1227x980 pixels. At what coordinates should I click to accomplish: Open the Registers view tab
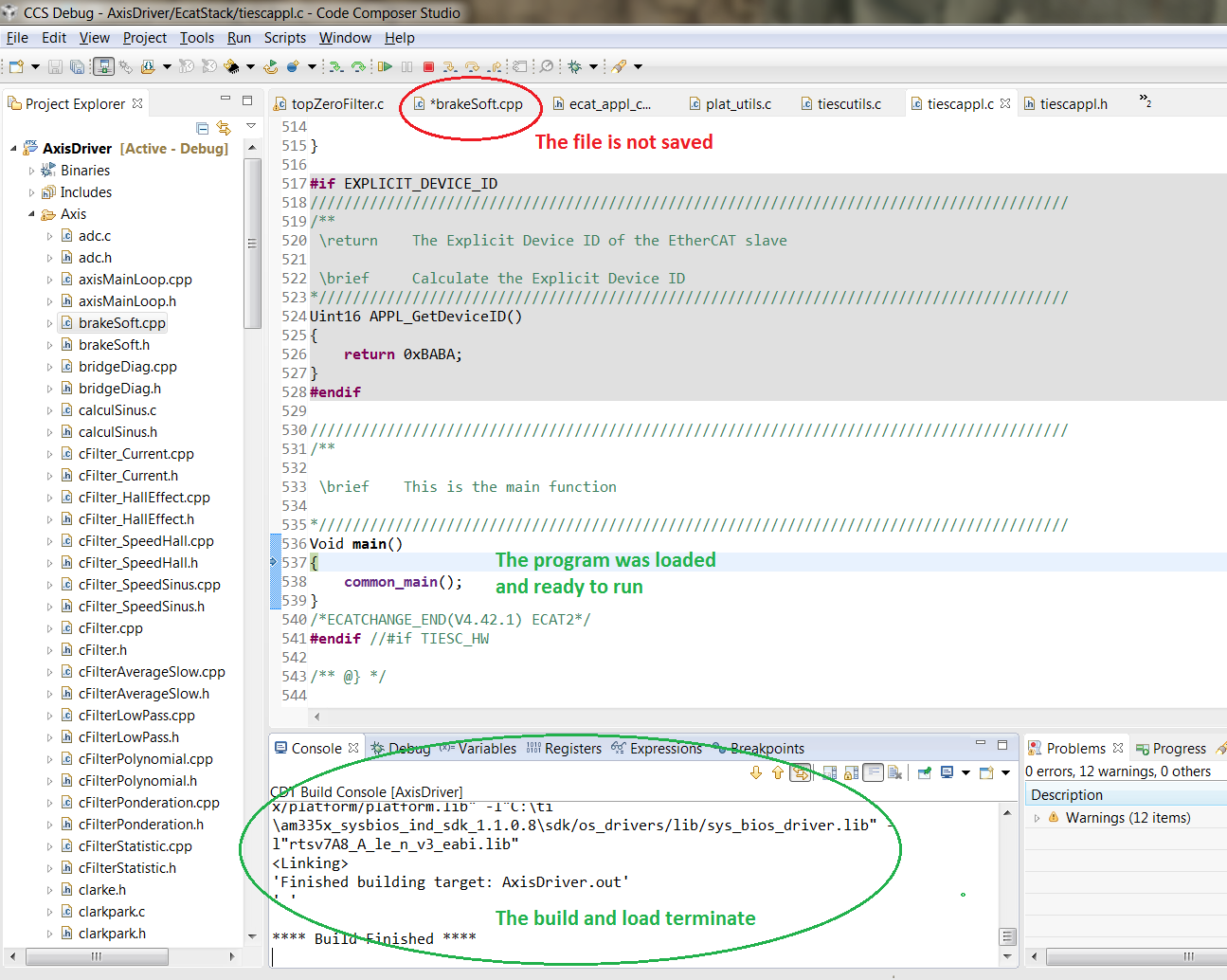click(x=564, y=749)
